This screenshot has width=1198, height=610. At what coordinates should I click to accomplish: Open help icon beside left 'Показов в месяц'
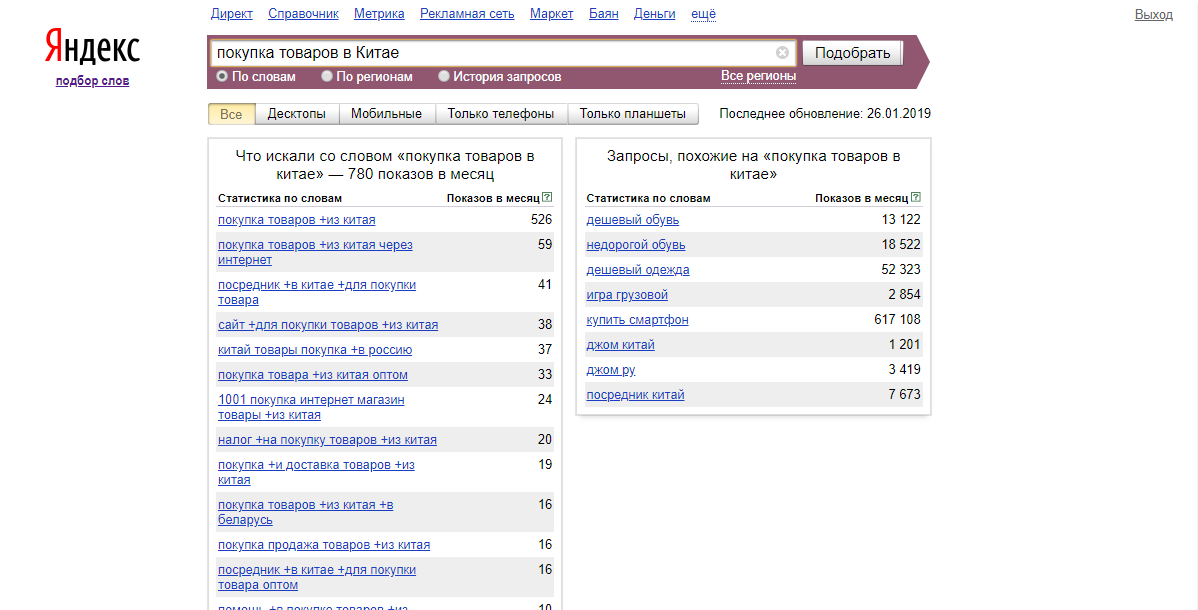547,197
